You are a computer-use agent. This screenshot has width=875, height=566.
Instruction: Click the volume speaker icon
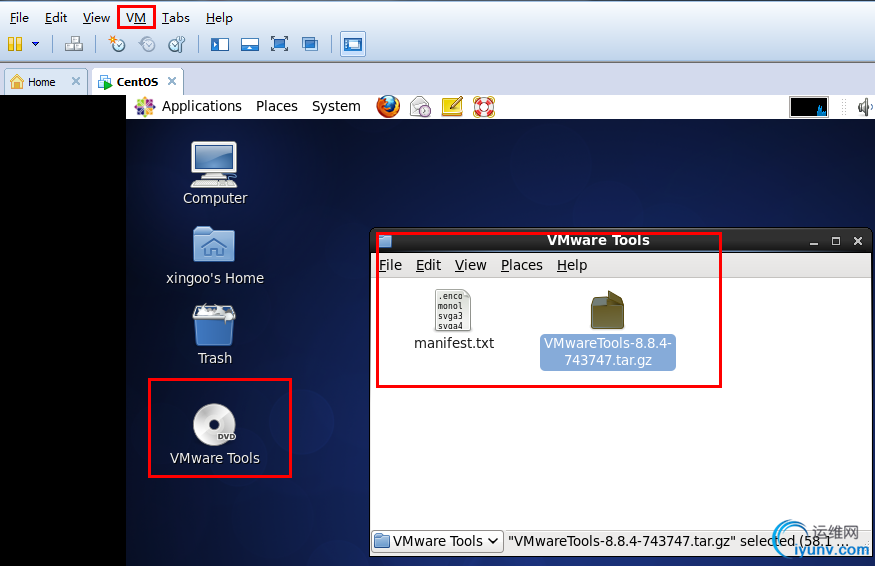[864, 107]
